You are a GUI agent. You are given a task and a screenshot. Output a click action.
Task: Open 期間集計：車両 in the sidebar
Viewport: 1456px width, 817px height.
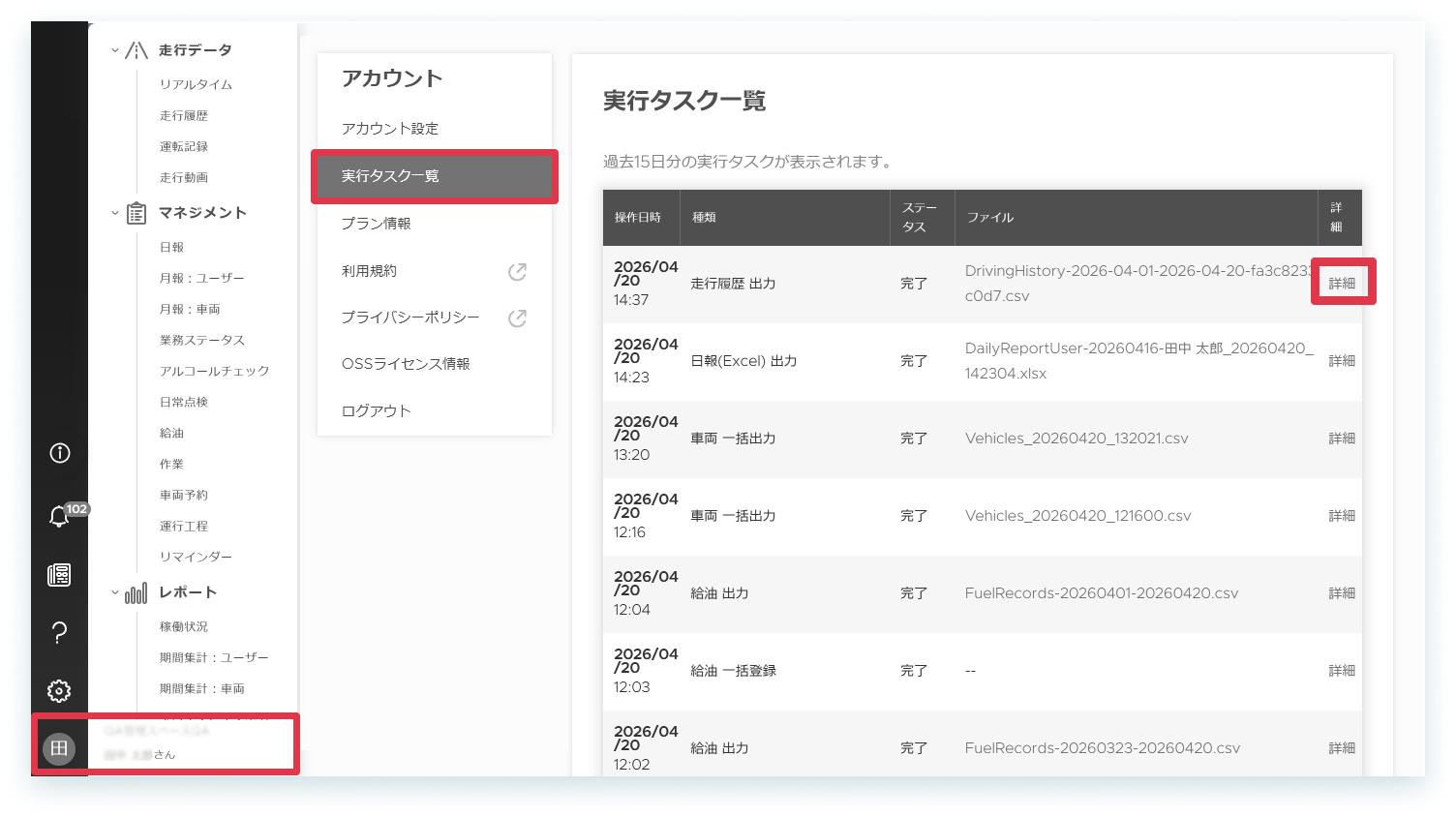click(x=201, y=689)
